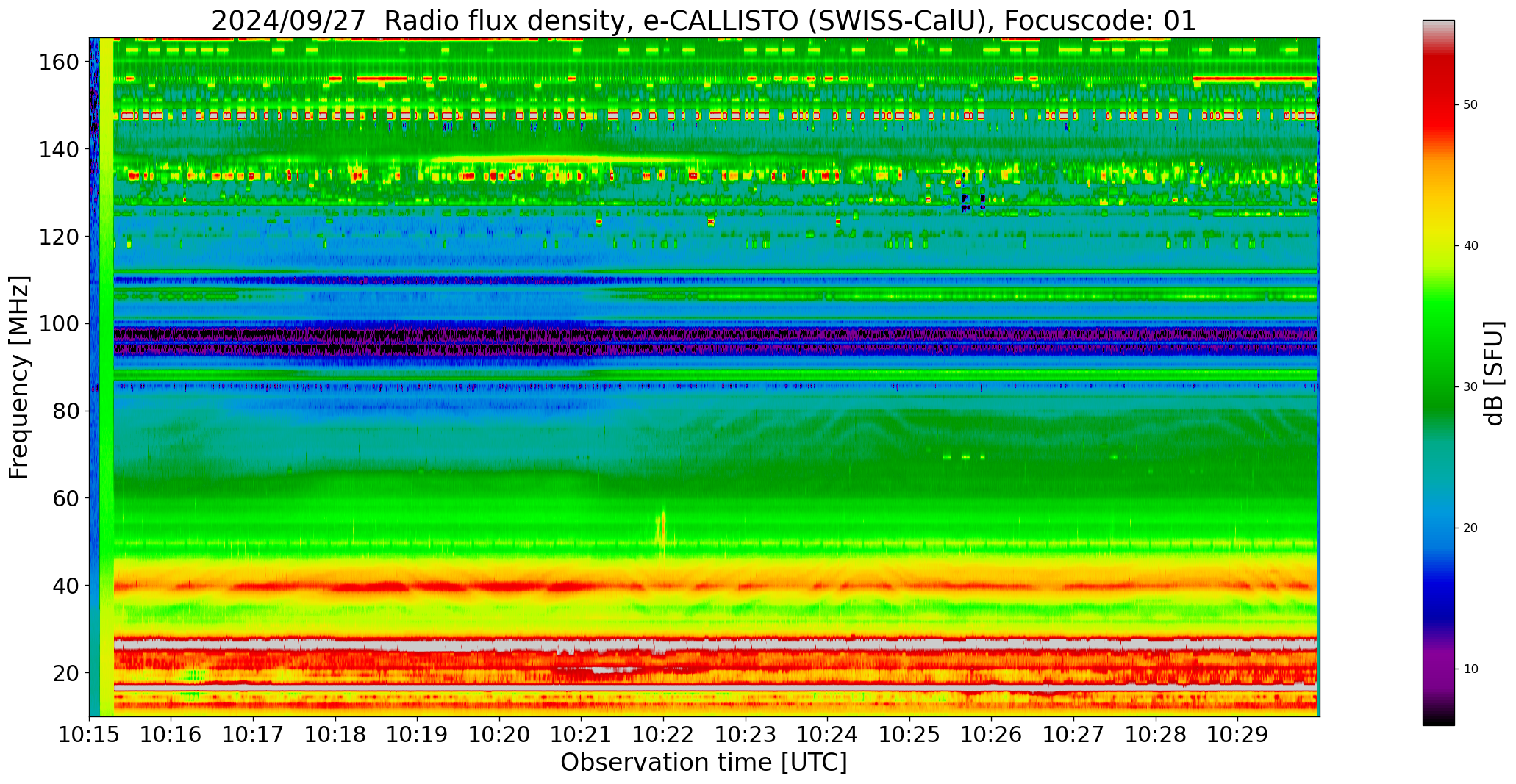
Task: Click the 10:21 time tick label
Action: click(x=581, y=734)
